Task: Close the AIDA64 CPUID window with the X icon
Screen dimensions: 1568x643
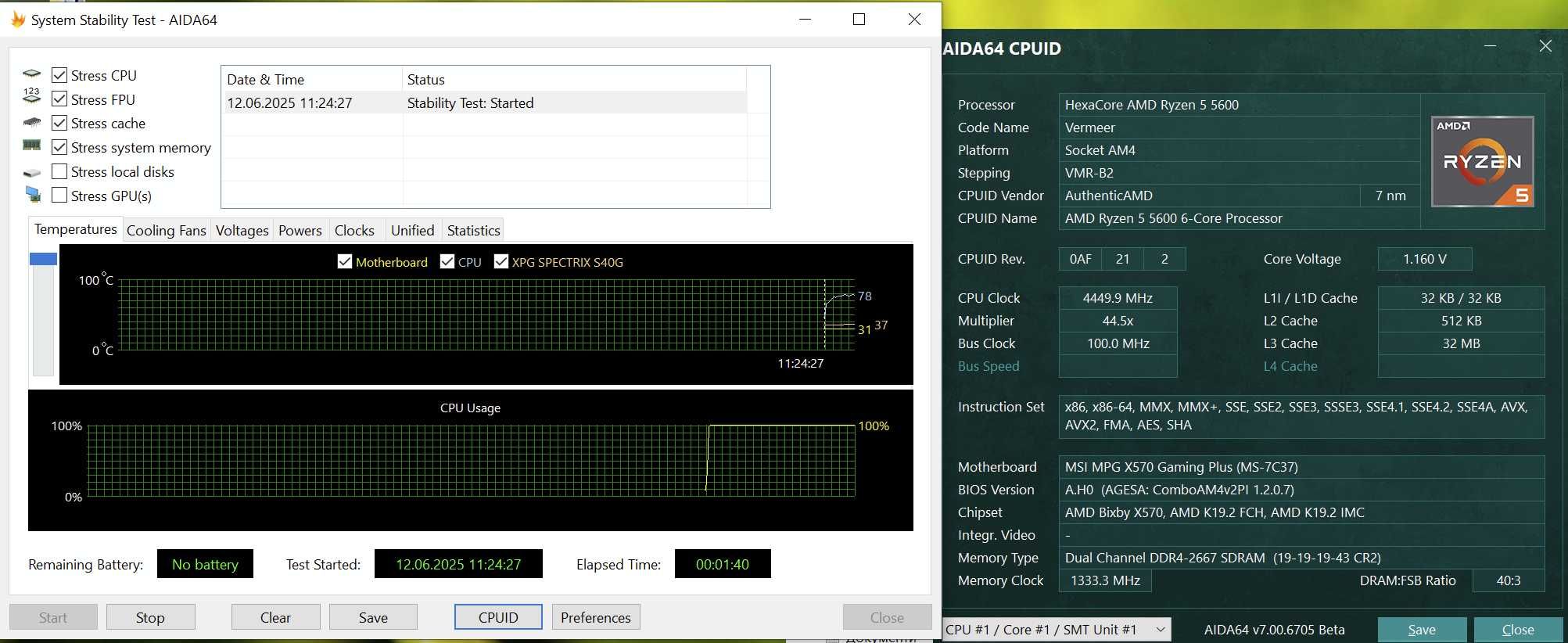Action: [1545, 46]
